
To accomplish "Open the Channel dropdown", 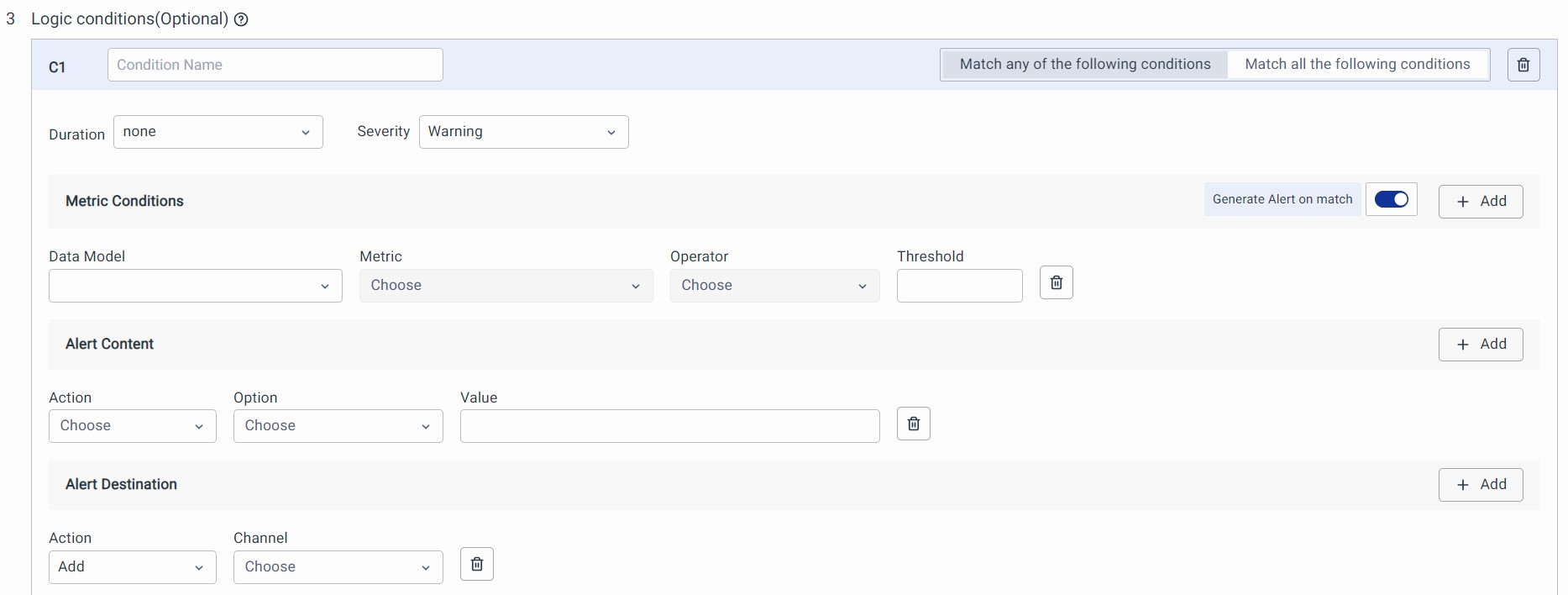I will point(338,567).
